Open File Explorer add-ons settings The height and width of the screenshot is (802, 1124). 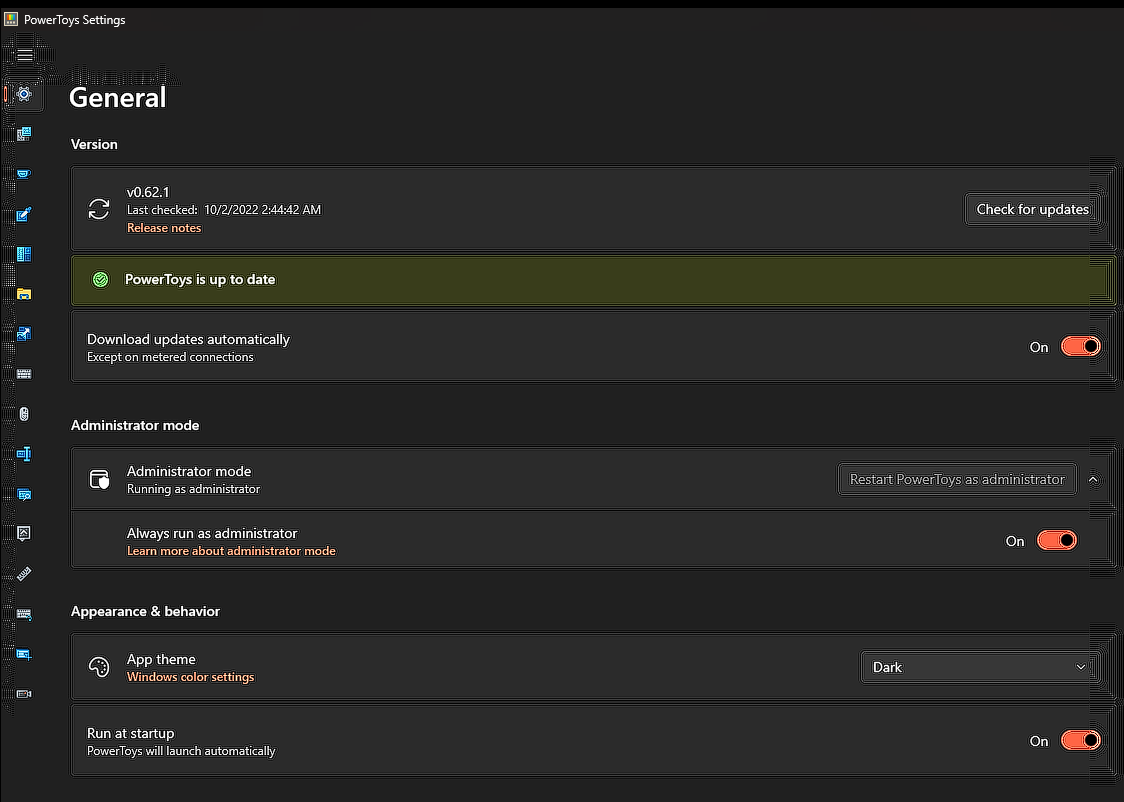pos(23,293)
